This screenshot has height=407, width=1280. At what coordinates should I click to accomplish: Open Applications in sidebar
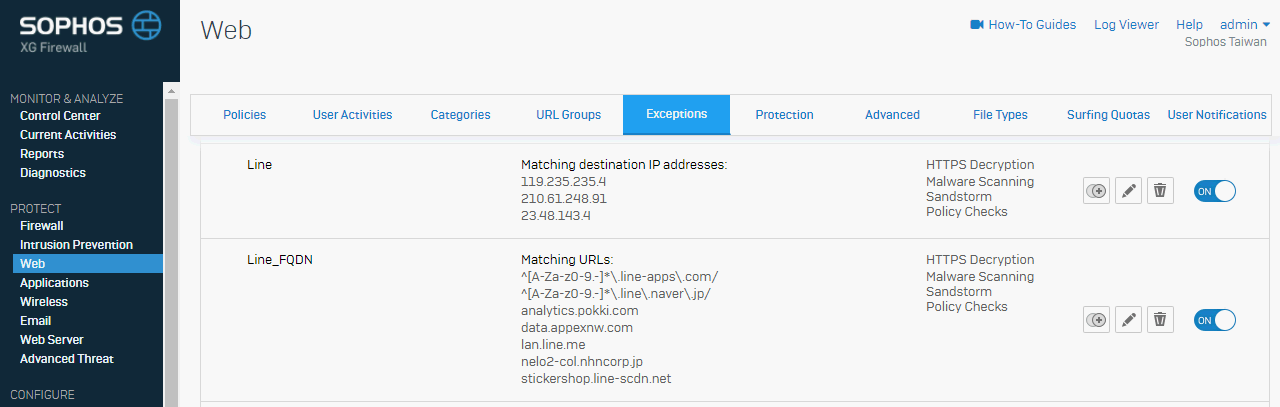(54, 283)
